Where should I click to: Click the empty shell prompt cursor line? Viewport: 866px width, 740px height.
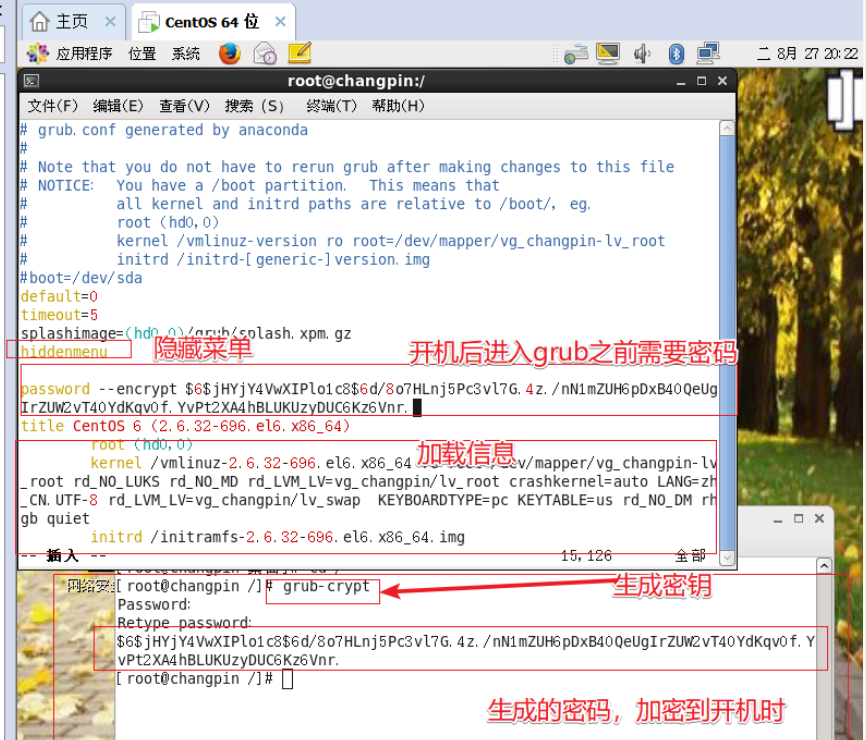tap(204, 679)
